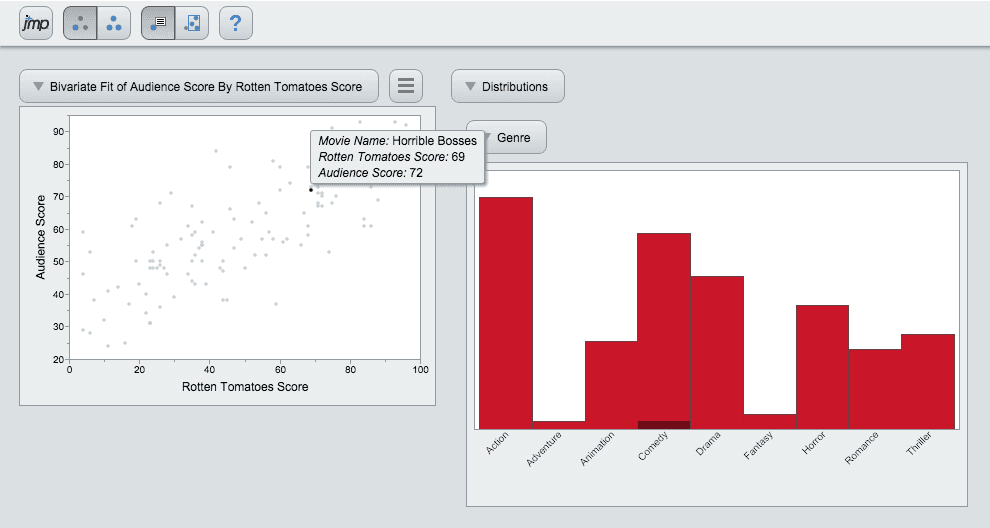Click the 'Comedy' axis label
Screen dimensions: 990x528
(x=653, y=446)
